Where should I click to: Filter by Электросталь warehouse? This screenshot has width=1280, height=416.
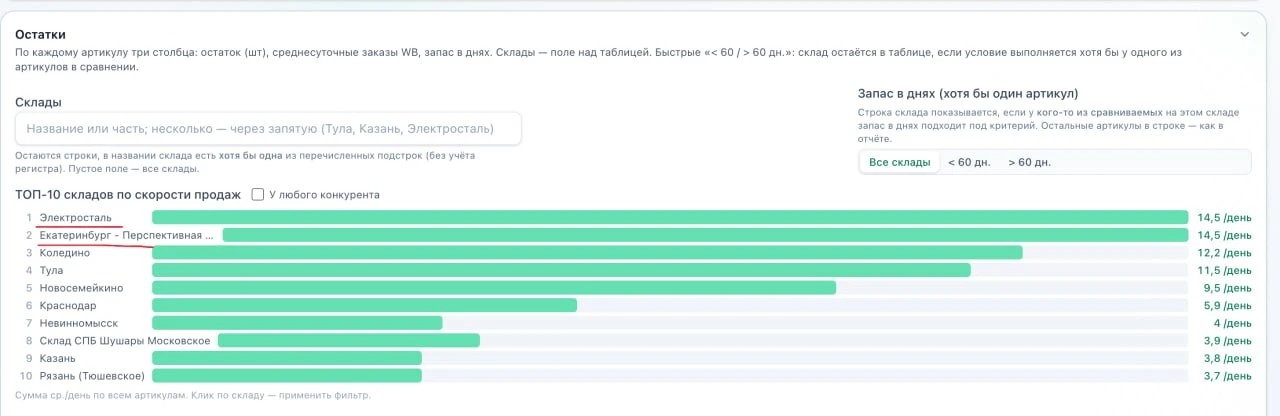click(x=76, y=217)
